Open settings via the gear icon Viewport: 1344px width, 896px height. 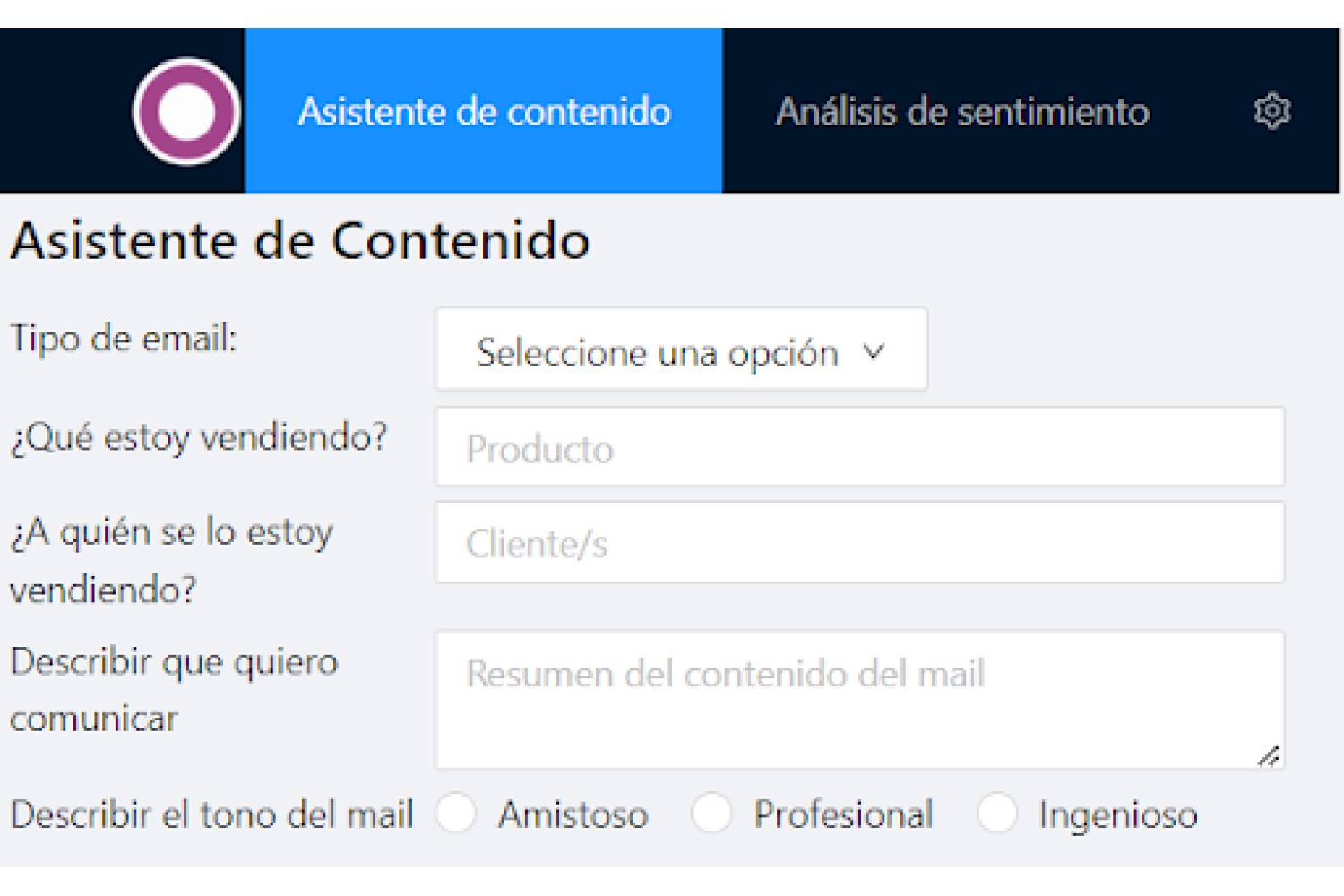coord(1271,111)
